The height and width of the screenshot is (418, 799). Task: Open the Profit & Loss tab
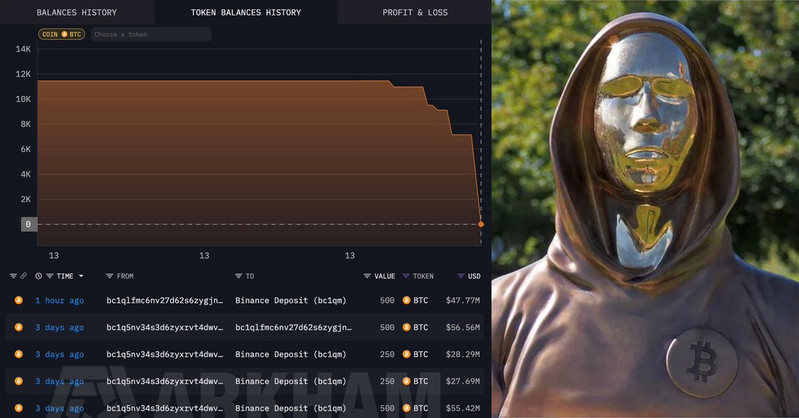point(414,13)
